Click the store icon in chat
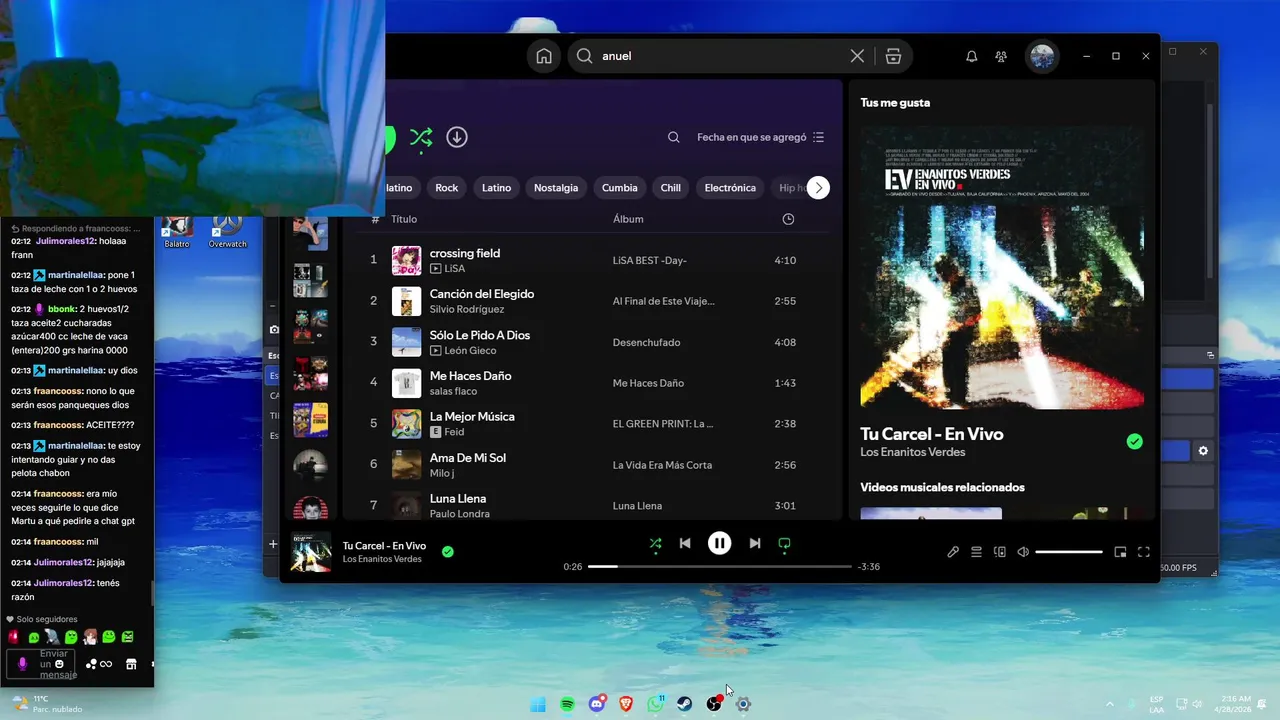The width and height of the screenshot is (1280, 720). click(131, 664)
